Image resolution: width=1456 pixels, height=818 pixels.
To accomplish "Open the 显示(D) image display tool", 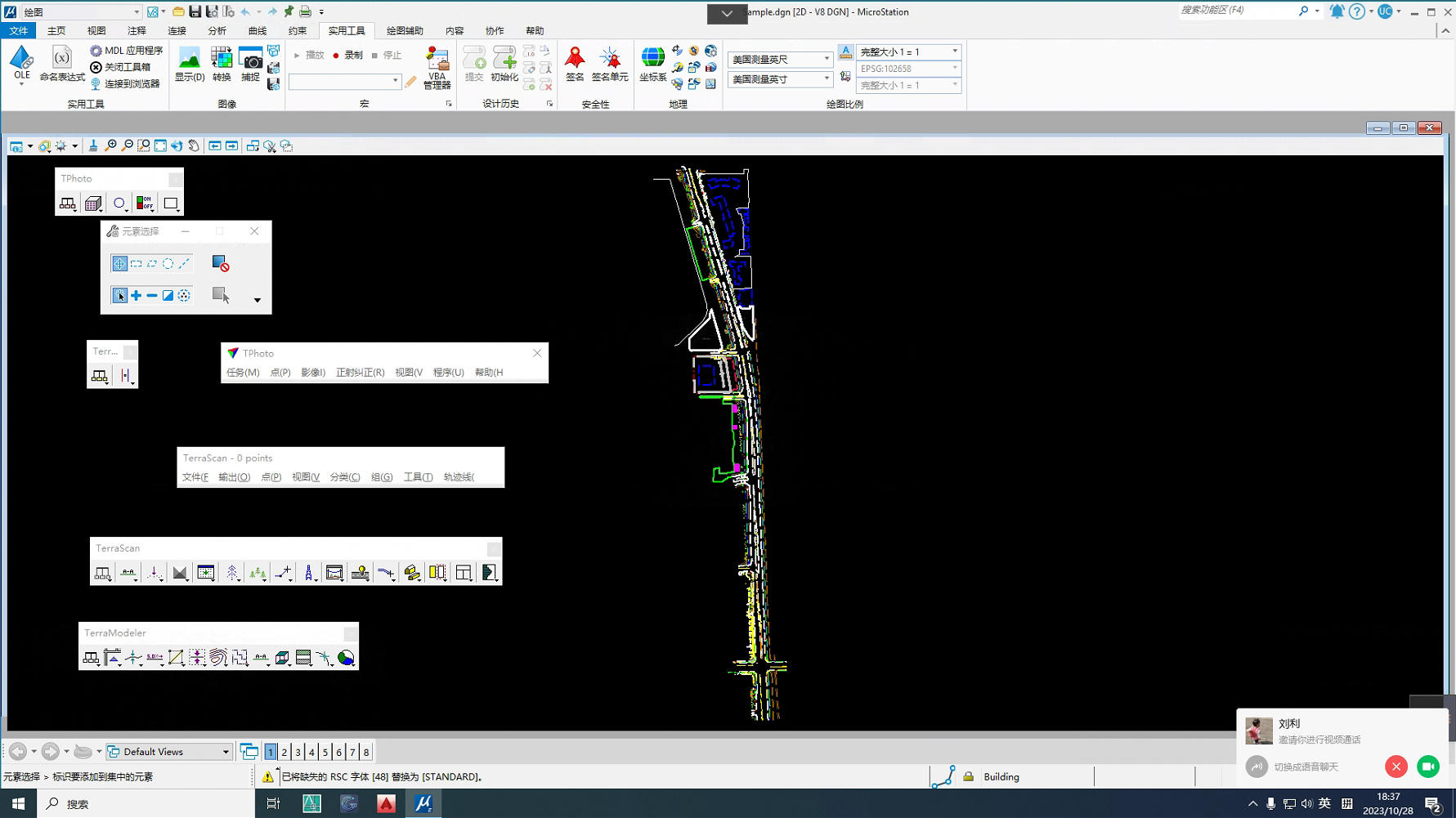I will click(x=190, y=63).
